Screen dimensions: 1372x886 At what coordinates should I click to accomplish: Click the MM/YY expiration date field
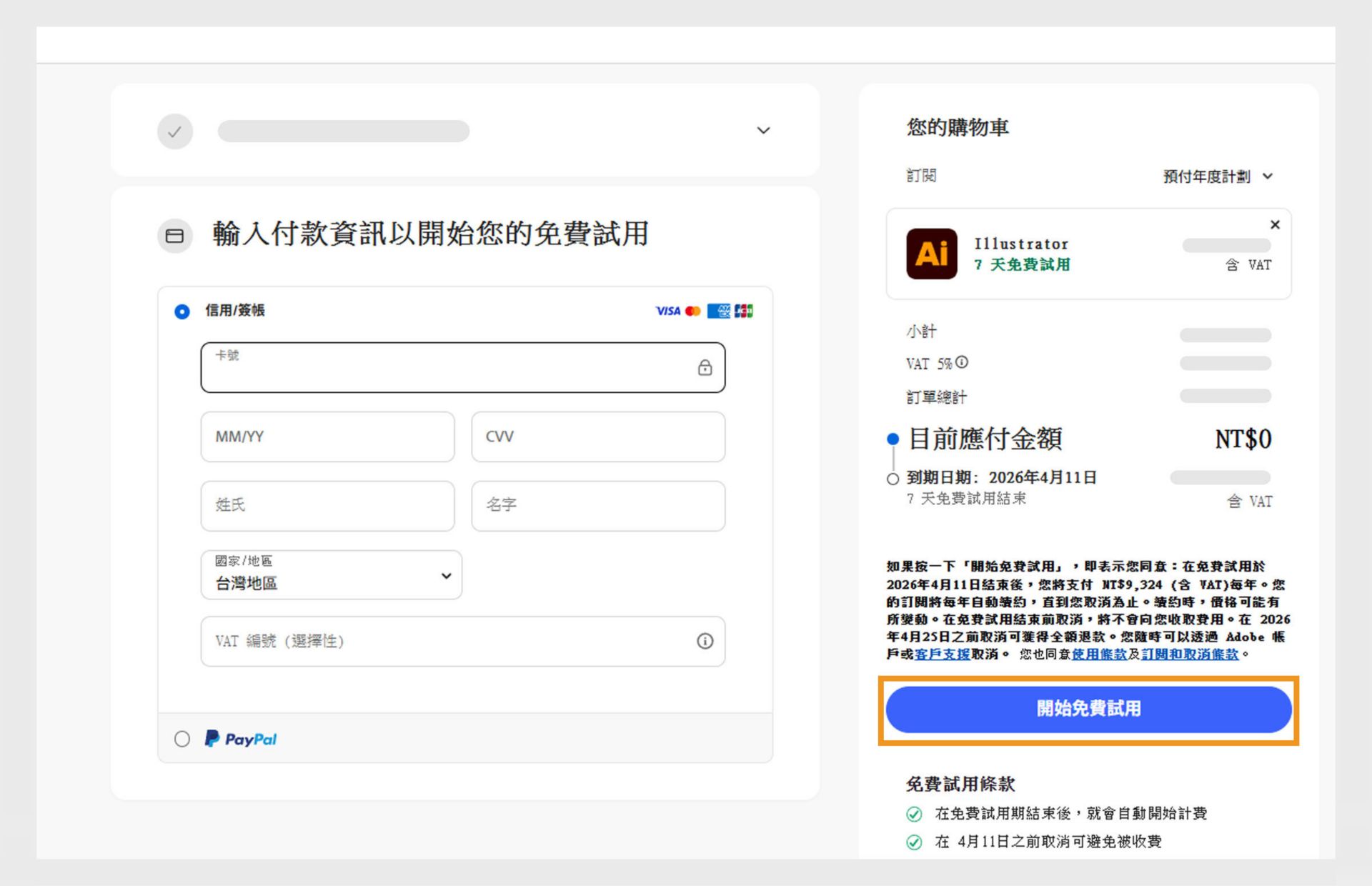tap(327, 437)
